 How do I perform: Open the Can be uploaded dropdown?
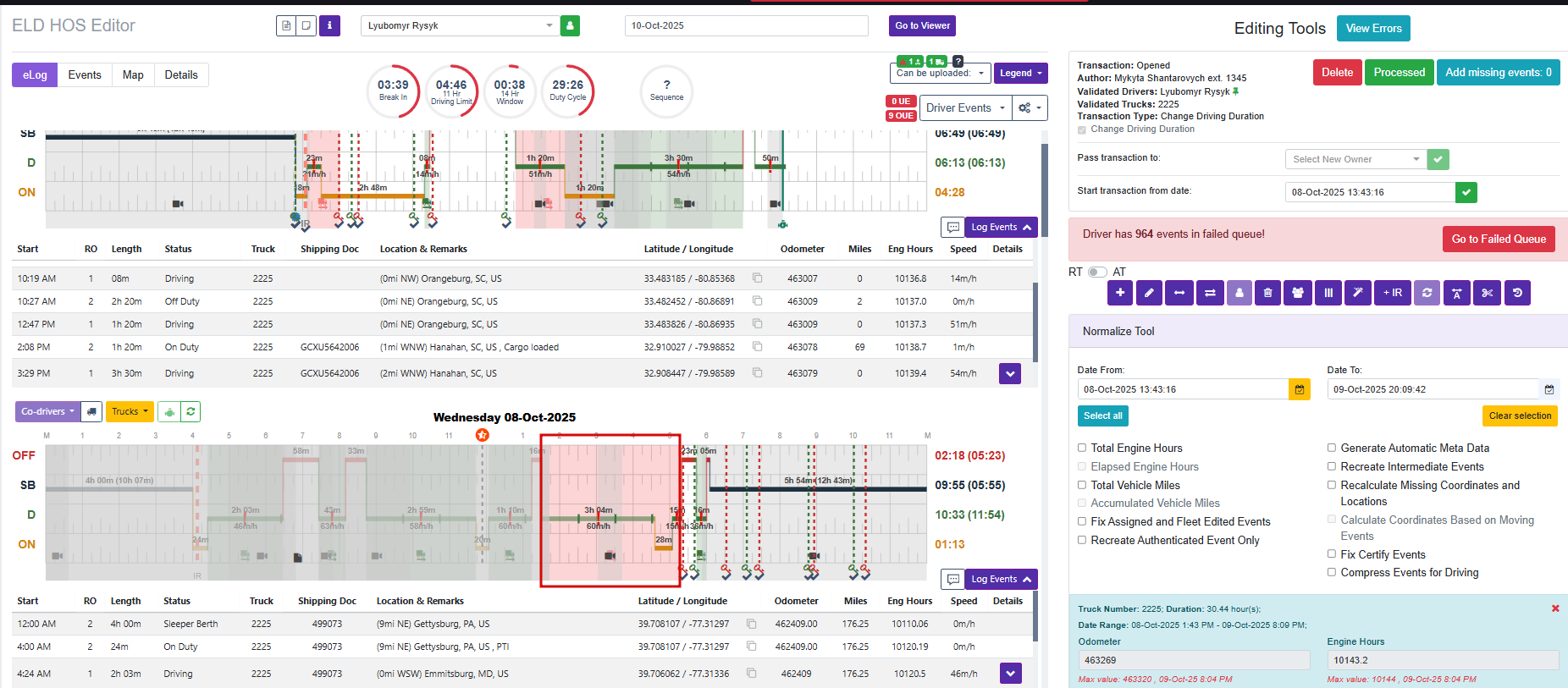click(x=941, y=74)
